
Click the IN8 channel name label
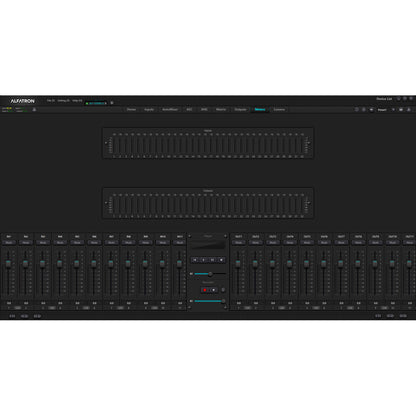129,236
